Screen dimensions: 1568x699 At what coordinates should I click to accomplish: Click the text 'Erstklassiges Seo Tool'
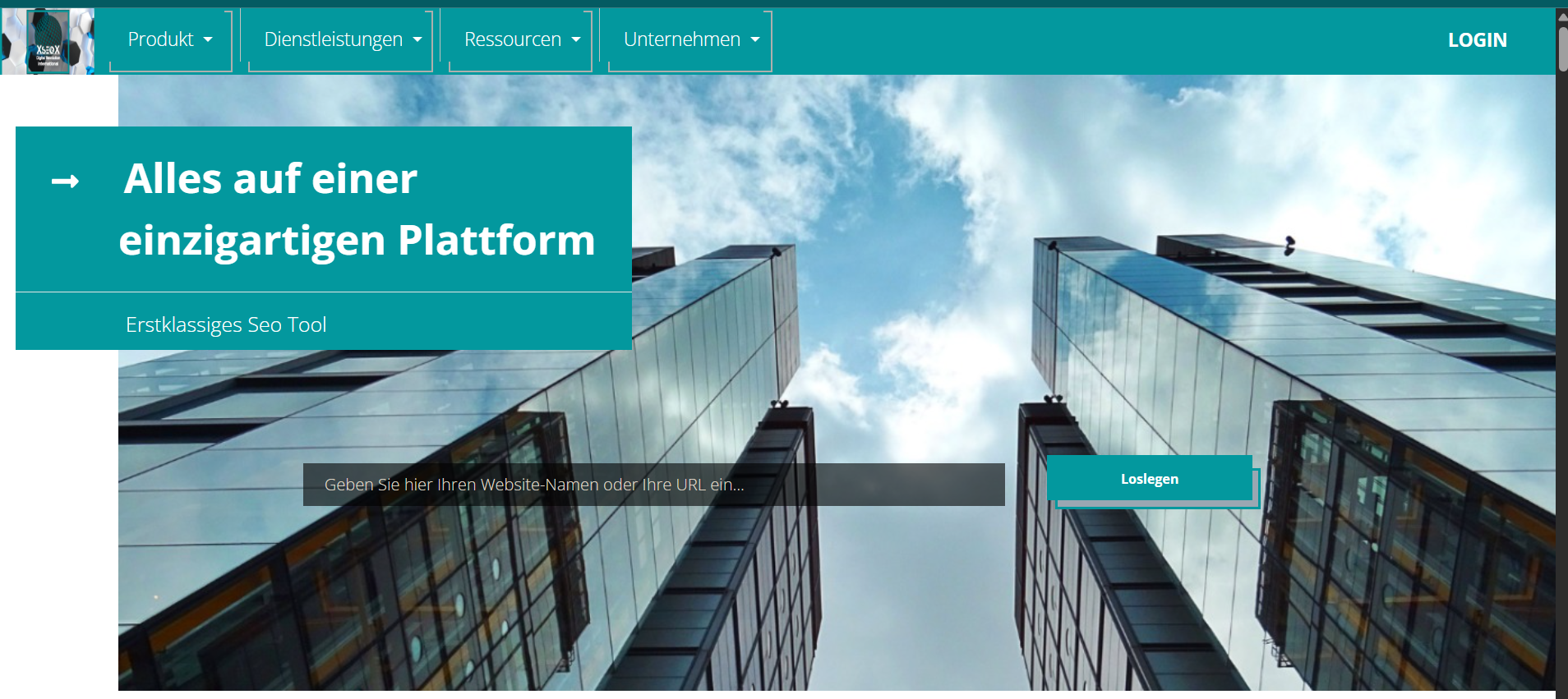click(x=226, y=324)
